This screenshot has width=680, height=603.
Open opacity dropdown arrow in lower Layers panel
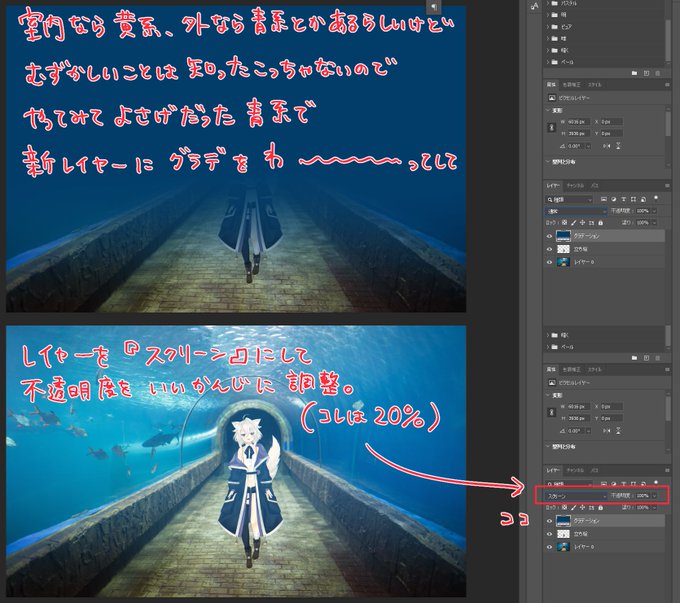pos(654,495)
